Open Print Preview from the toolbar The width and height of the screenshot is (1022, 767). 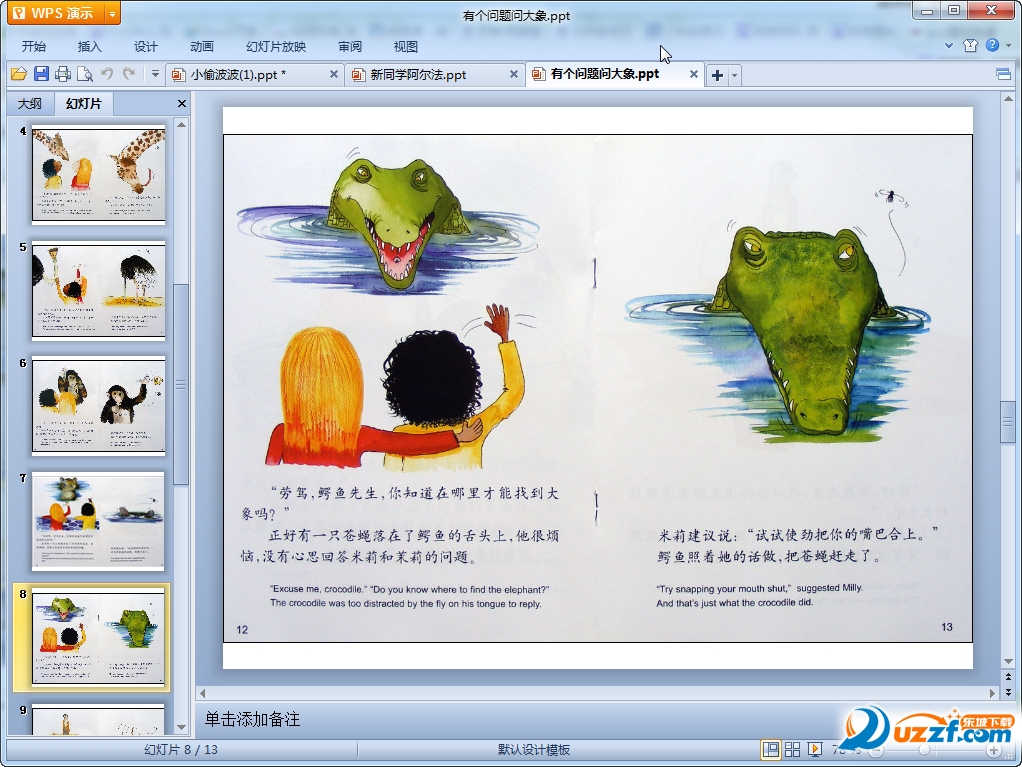[x=85, y=74]
